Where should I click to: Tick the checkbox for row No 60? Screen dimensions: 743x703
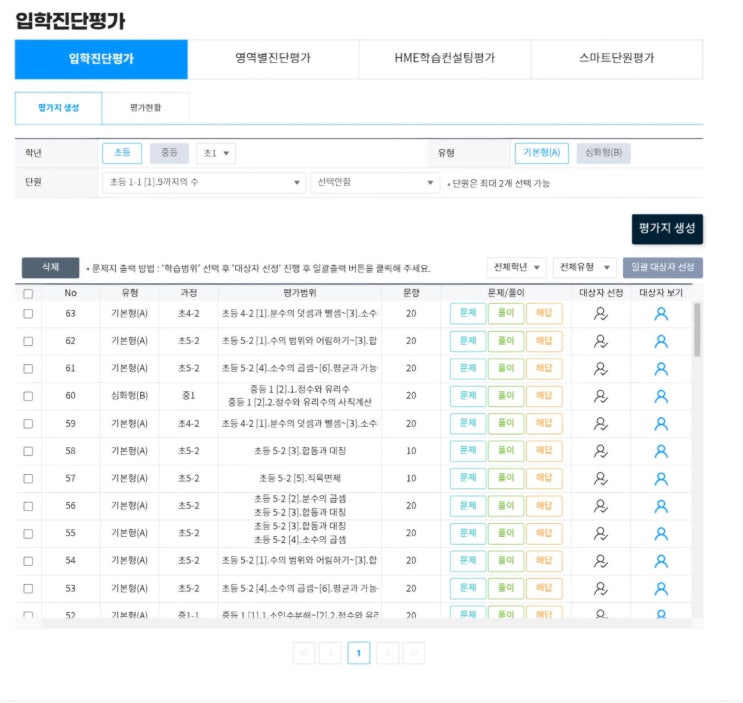coord(28,396)
